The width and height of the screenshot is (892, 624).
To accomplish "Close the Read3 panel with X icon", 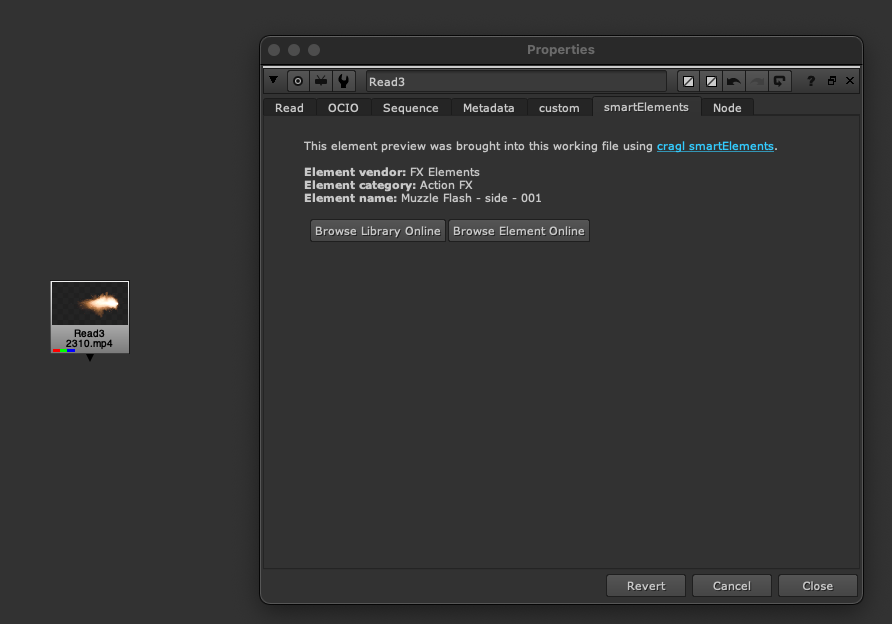I will point(850,81).
